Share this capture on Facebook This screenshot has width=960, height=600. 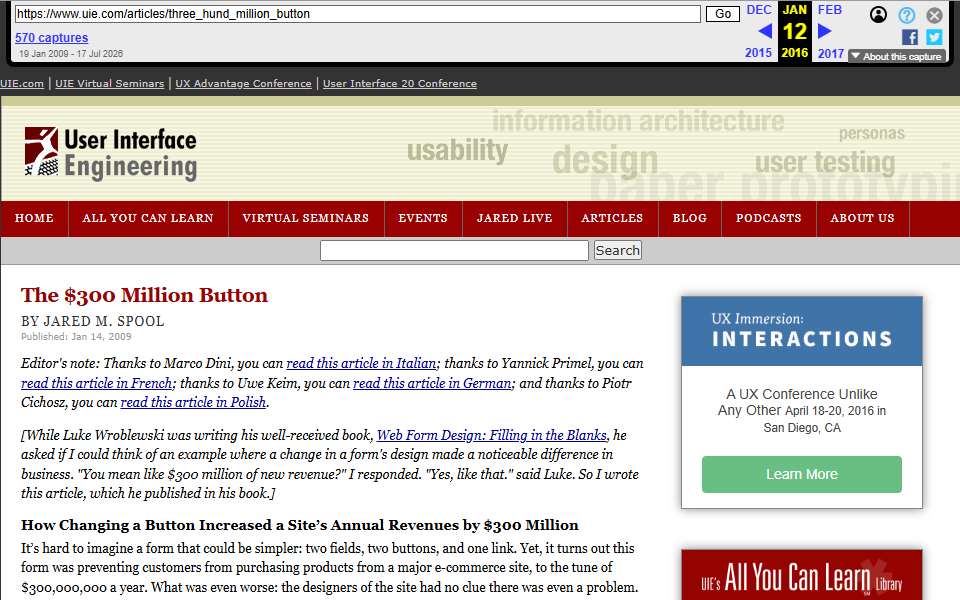(910, 37)
